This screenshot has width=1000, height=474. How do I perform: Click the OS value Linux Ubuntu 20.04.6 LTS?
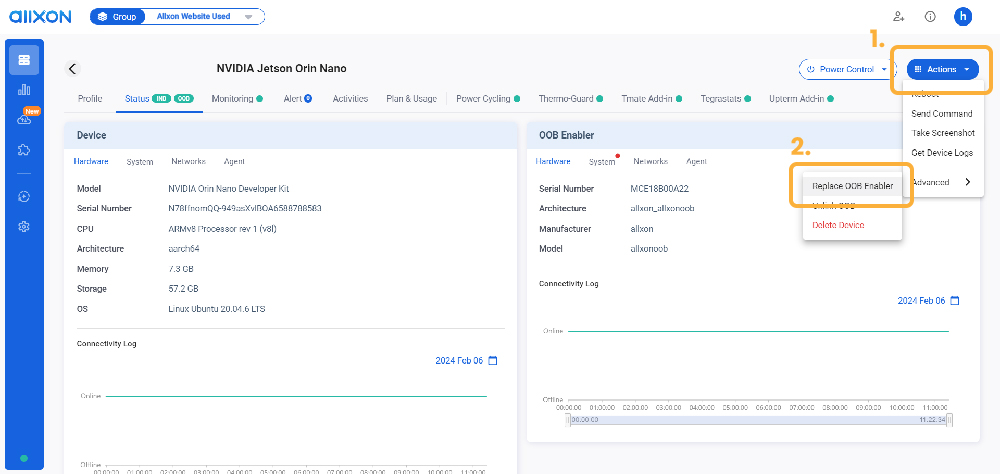[x=217, y=309]
